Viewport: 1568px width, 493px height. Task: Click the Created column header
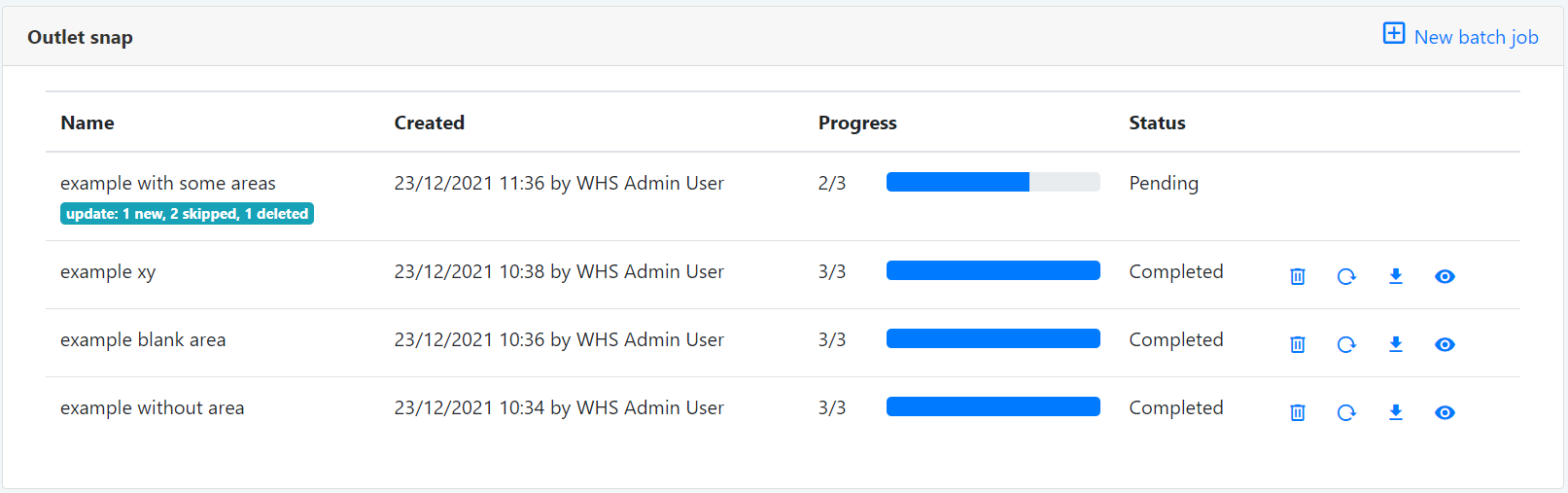[x=429, y=123]
